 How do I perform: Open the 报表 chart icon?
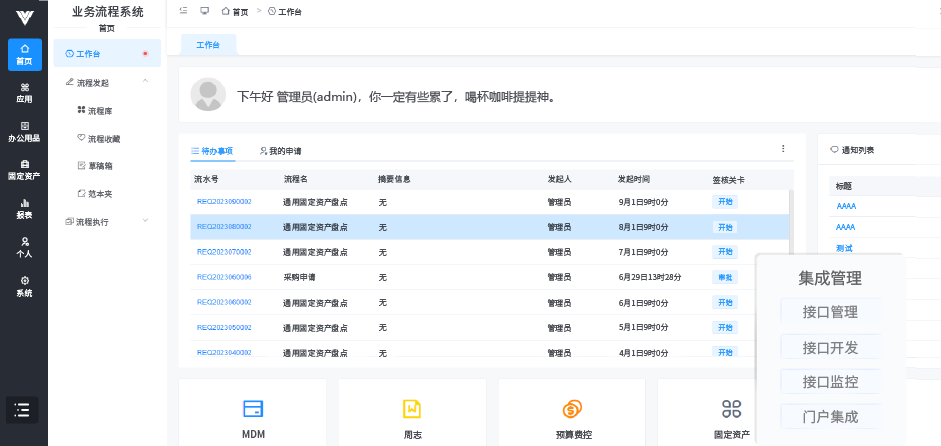pos(24,208)
